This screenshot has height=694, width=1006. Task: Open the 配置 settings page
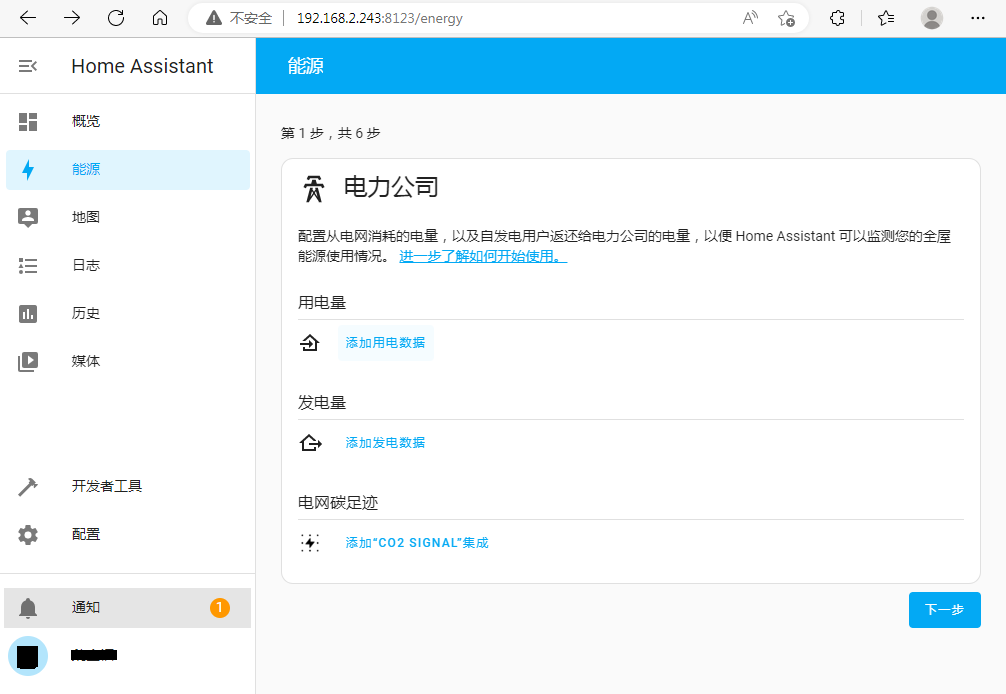click(x=86, y=535)
